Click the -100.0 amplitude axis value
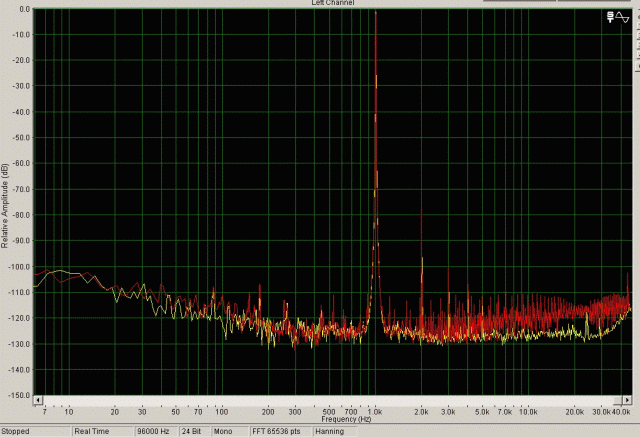The width and height of the screenshot is (640, 437). click(x=20, y=266)
